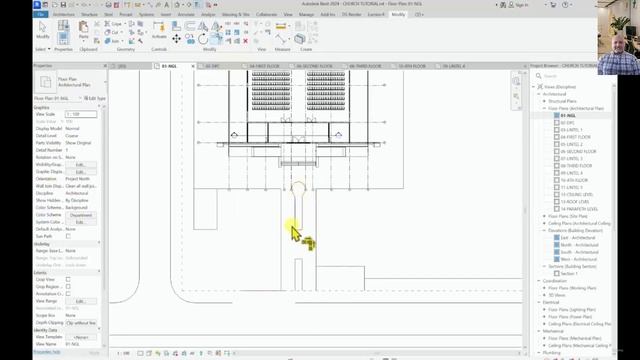Select the Trim/Extend to Corner tool
Screen dimensions: 640x360
216,39
